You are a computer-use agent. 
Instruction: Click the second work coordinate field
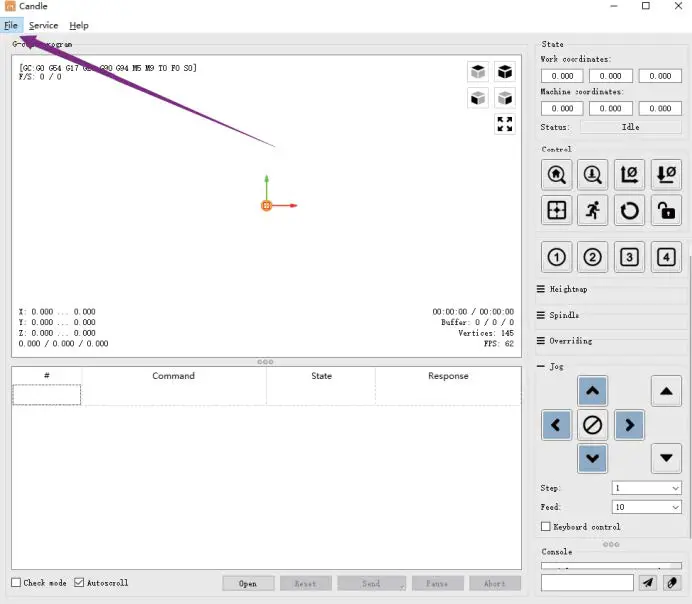(x=611, y=76)
